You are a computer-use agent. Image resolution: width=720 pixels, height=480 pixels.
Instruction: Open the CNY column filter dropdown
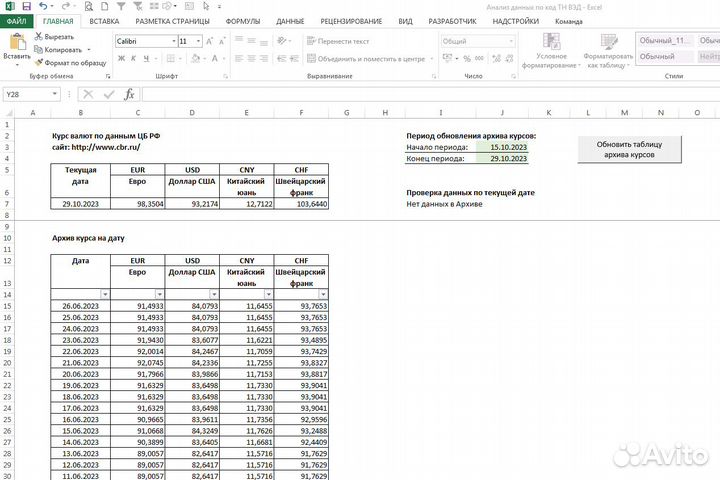(x=269, y=294)
